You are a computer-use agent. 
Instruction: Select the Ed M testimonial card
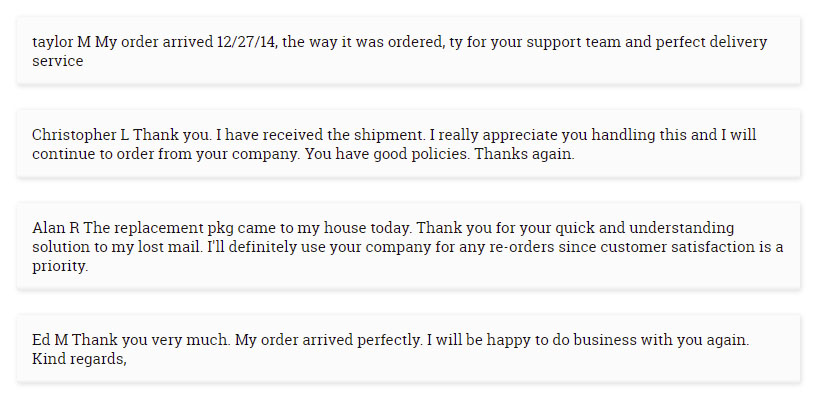[408, 349]
